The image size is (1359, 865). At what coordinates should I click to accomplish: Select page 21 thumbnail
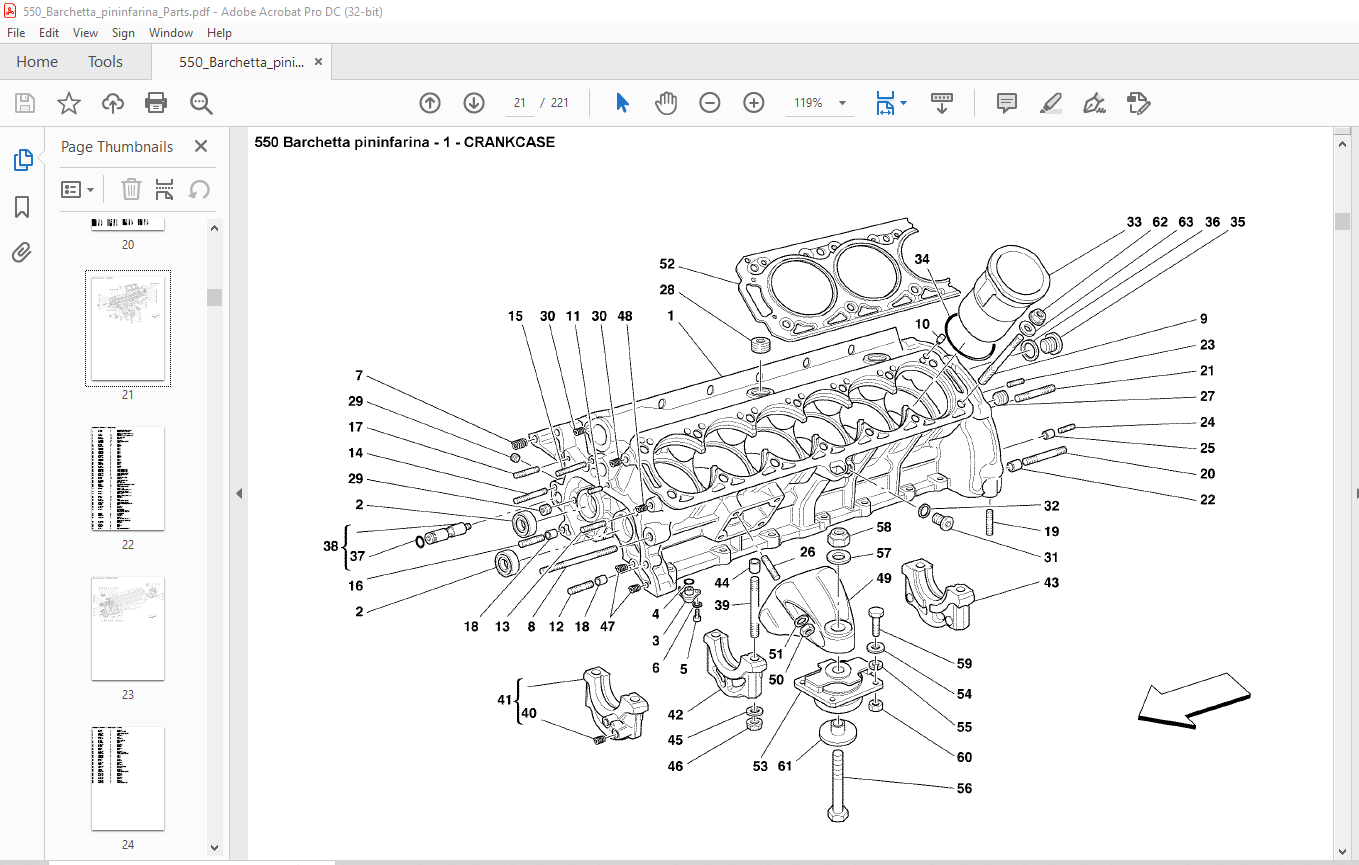pyautogui.click(x=127, y=329)
